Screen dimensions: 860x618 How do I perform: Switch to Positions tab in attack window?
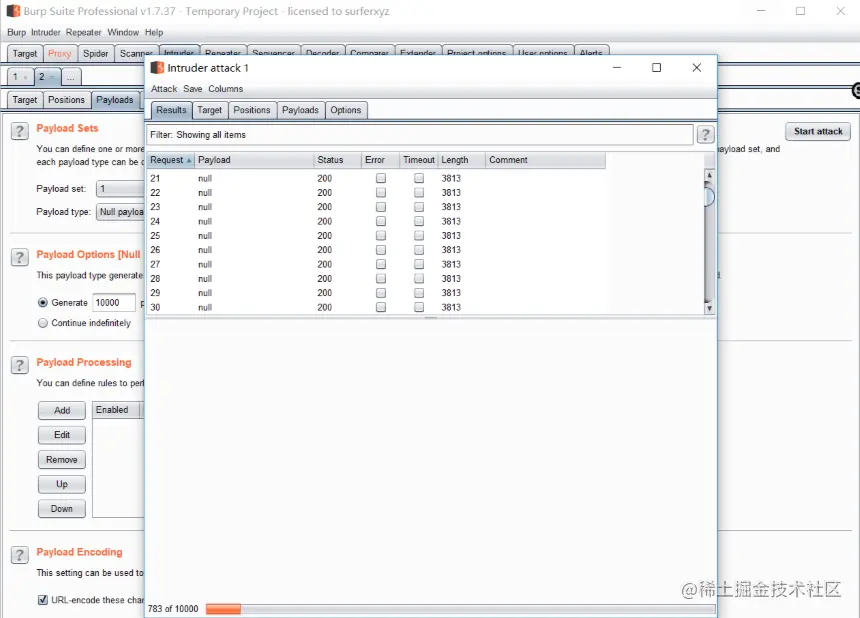[x=252, y=110]
